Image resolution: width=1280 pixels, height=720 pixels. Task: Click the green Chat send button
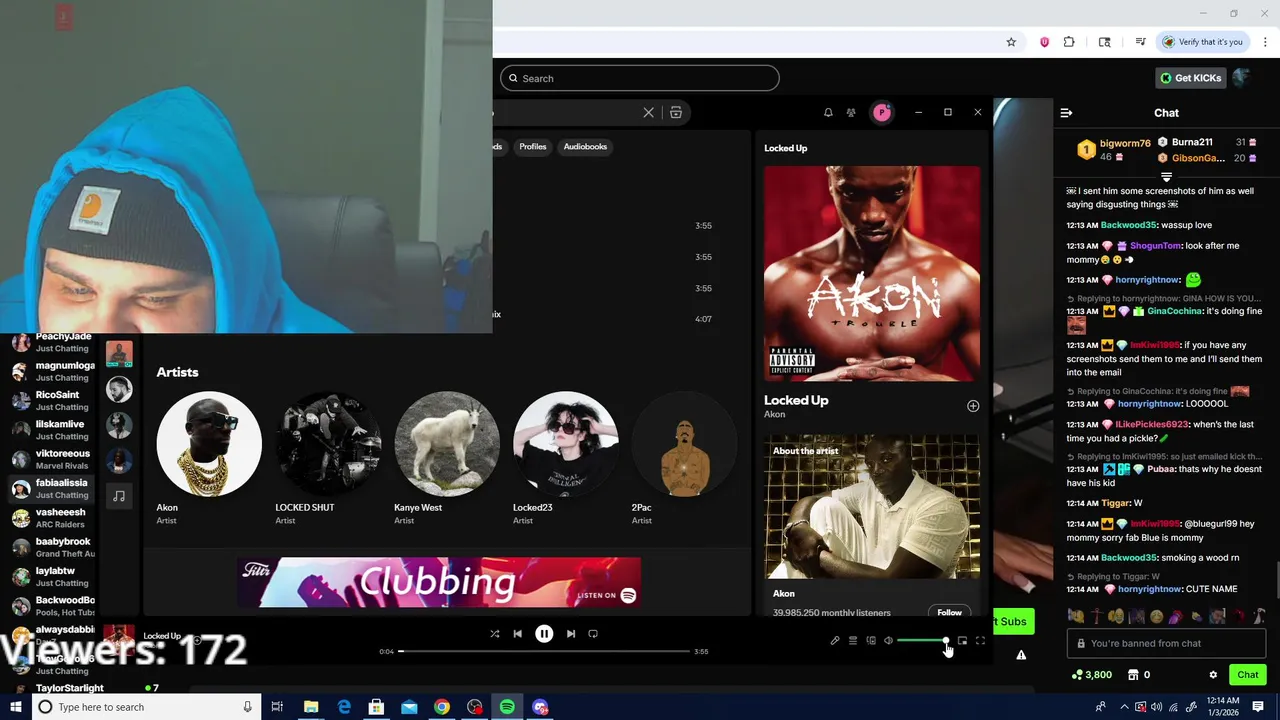point(1247,675)
